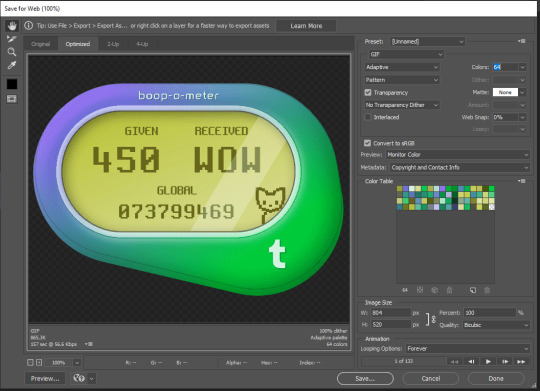Jump to the first animation frame
The width and height of the screenshot is (540, 391).
455,361
